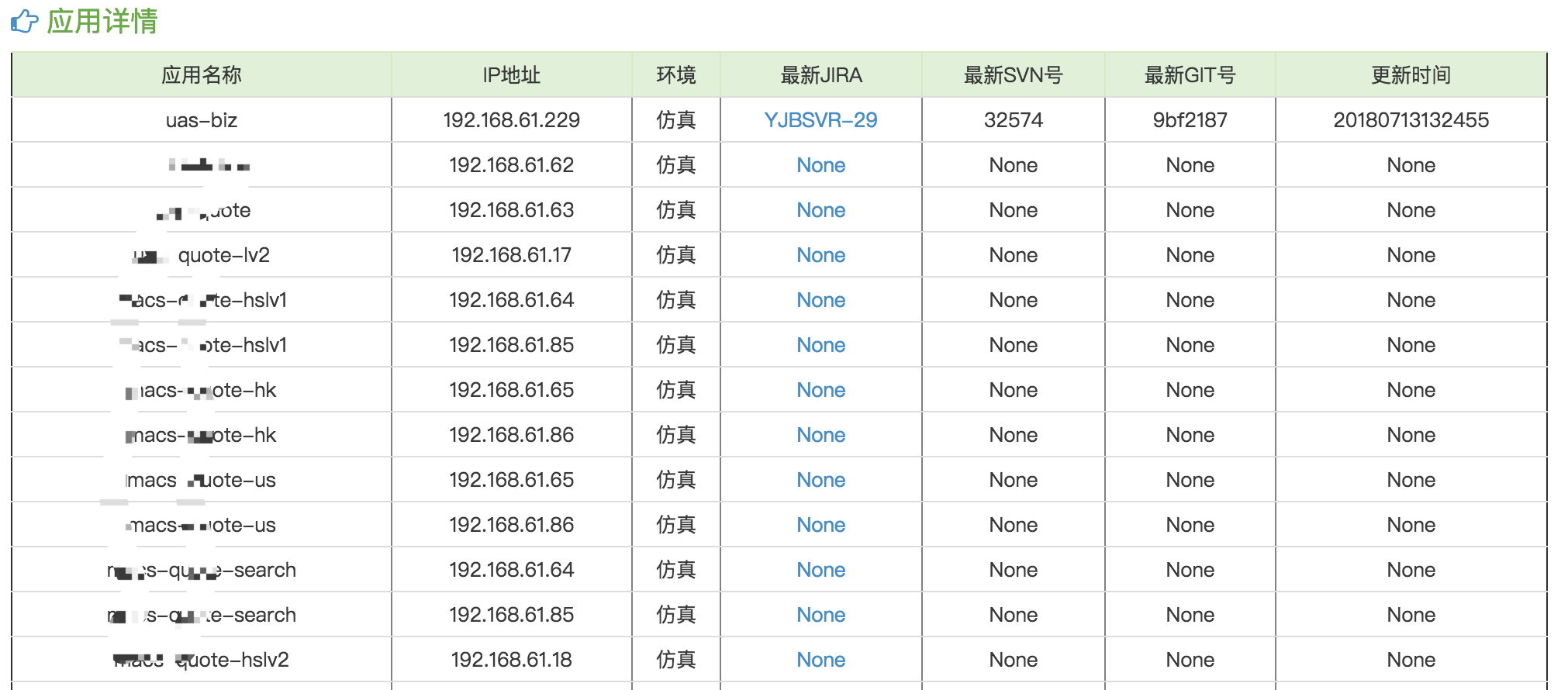The height and width of the screenshot is (690, 1568).
Task: Click the 应用详情 section heading
Action: coord(102,21)
